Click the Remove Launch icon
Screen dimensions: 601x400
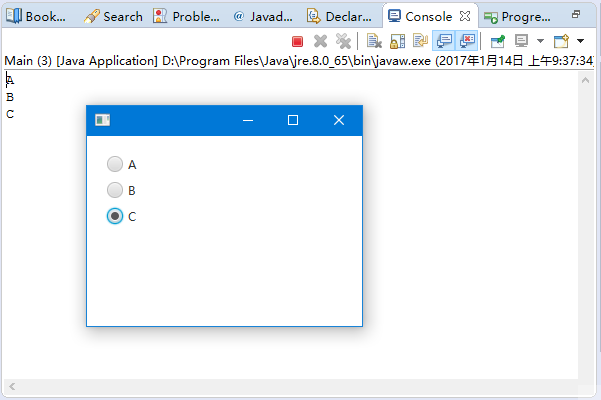point(321,41)
